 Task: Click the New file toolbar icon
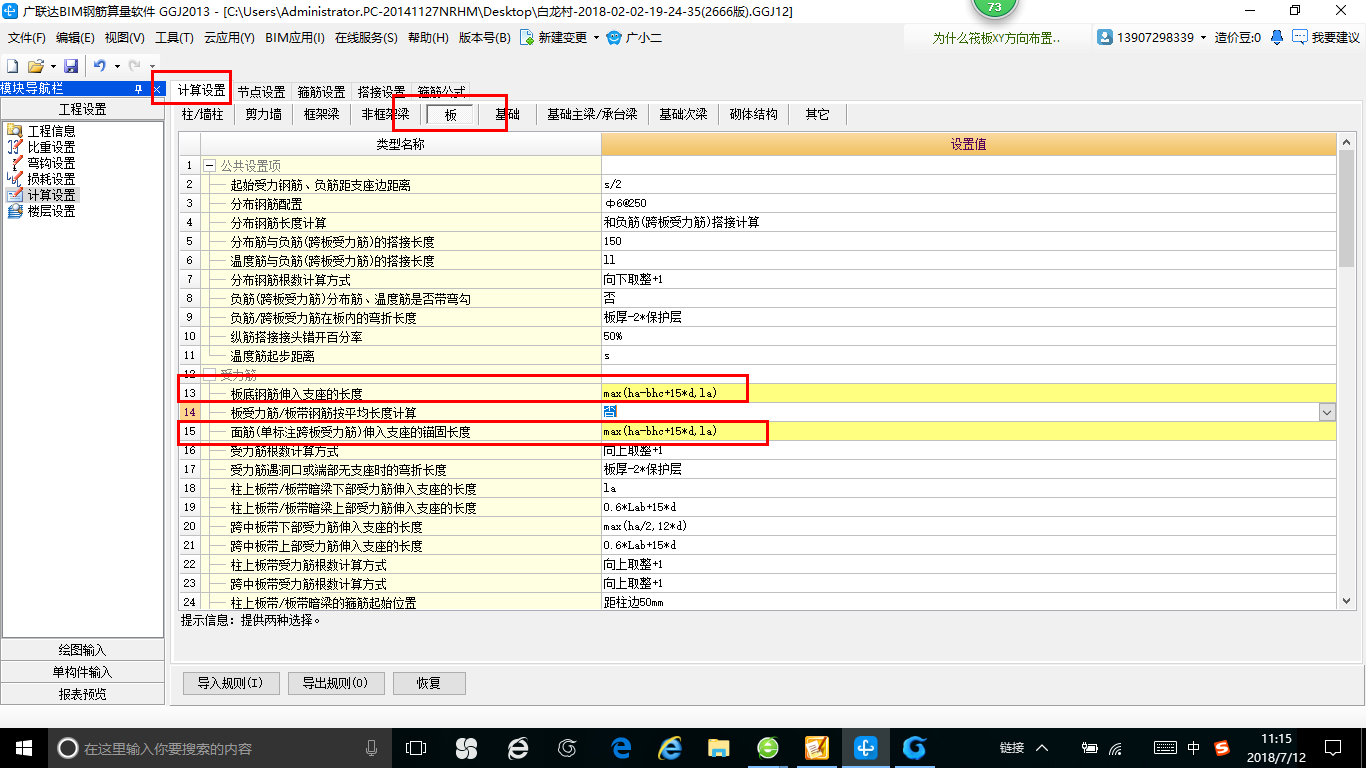pos(12,65)
